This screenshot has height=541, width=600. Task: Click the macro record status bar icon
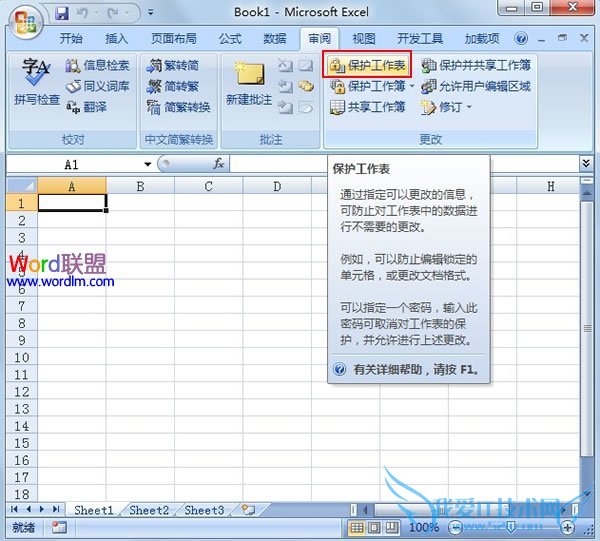[x=59, y=528]
